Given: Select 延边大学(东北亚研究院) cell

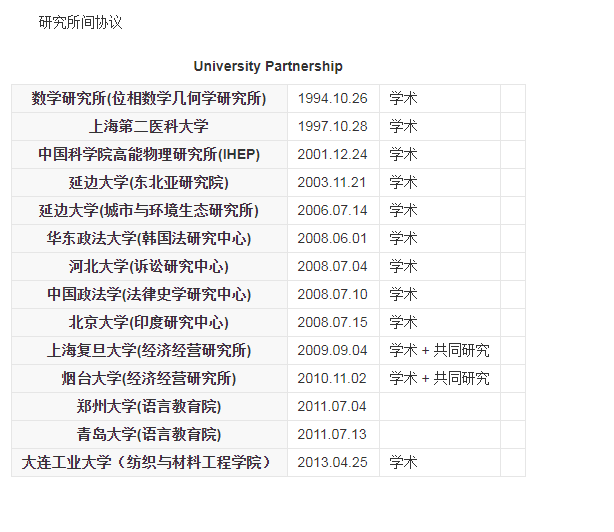Looking at the screenshot, I should click(x=149, y=182).
